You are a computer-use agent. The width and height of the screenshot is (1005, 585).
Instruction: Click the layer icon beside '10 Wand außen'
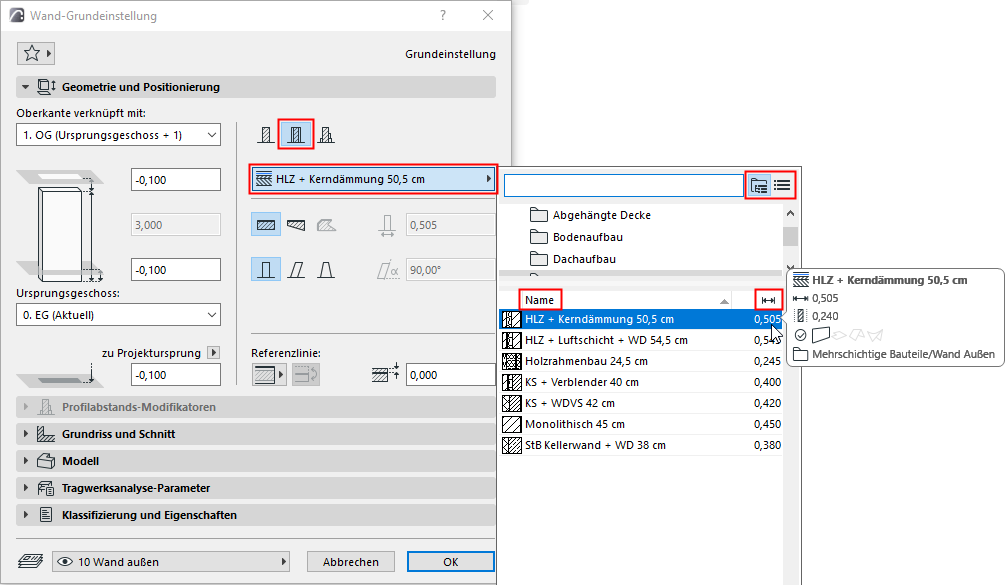[31, 562]
